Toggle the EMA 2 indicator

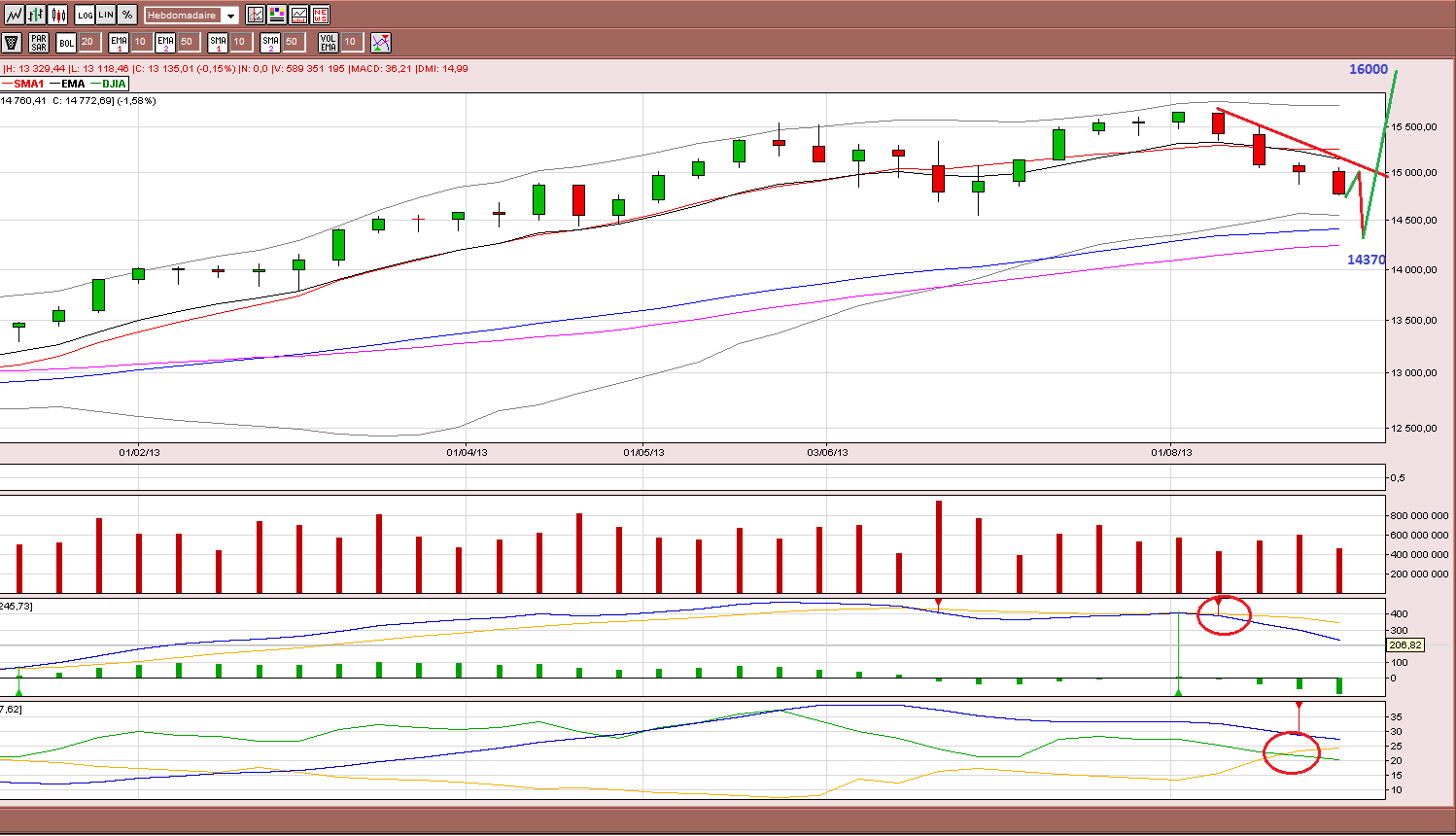tap(165, 43)
